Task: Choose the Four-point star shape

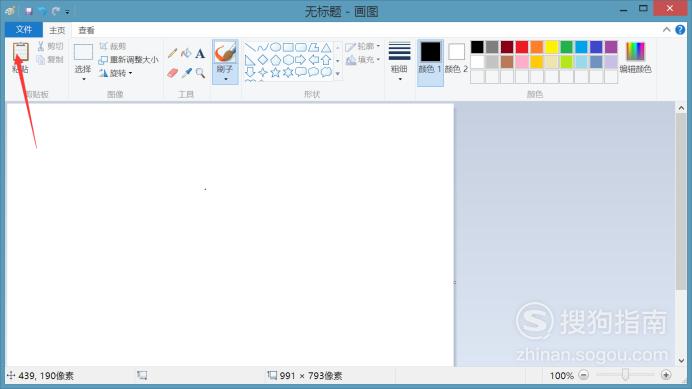Action: [263, 72]
